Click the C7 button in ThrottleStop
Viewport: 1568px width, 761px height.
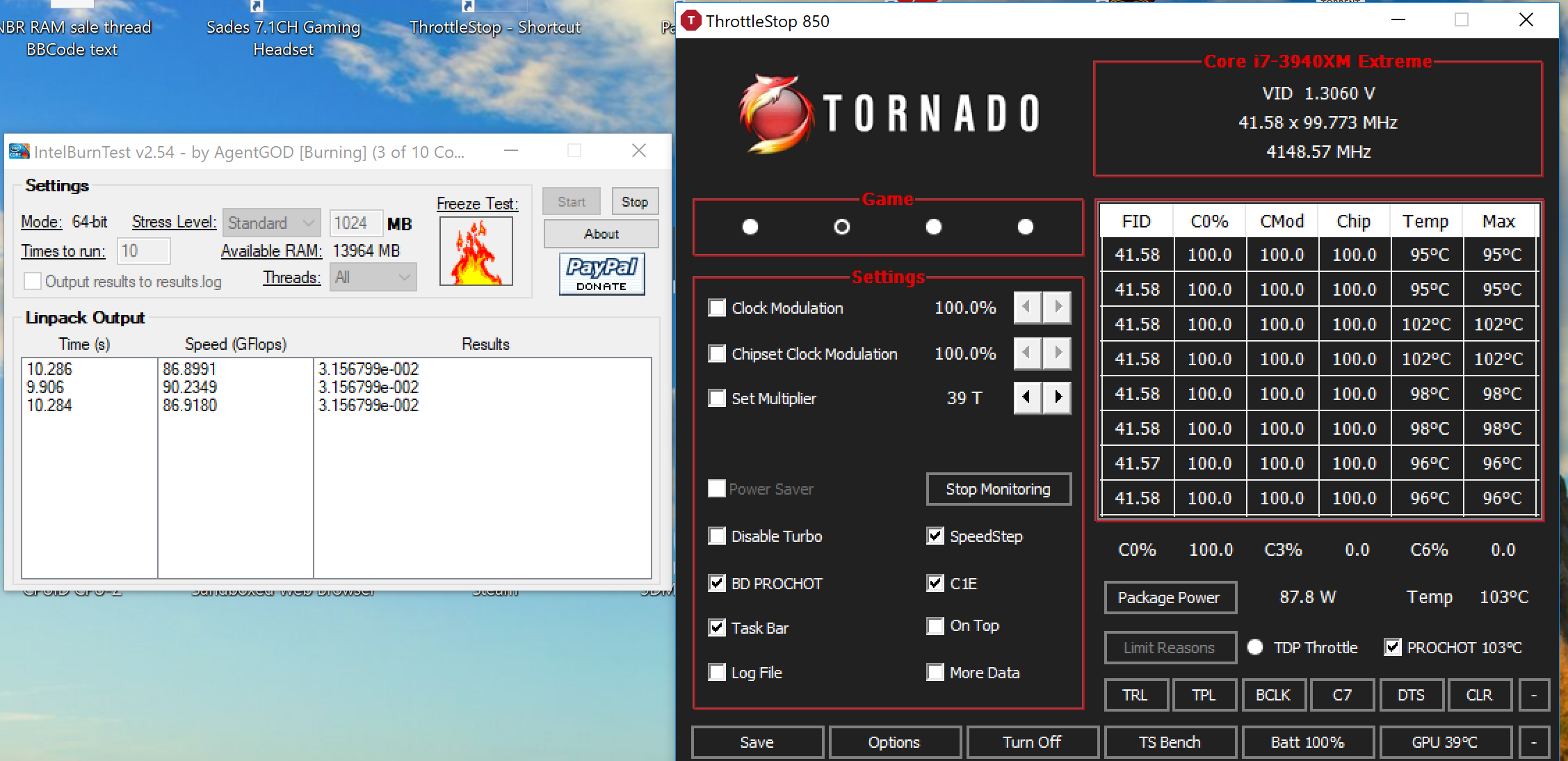coord(1342,695)
